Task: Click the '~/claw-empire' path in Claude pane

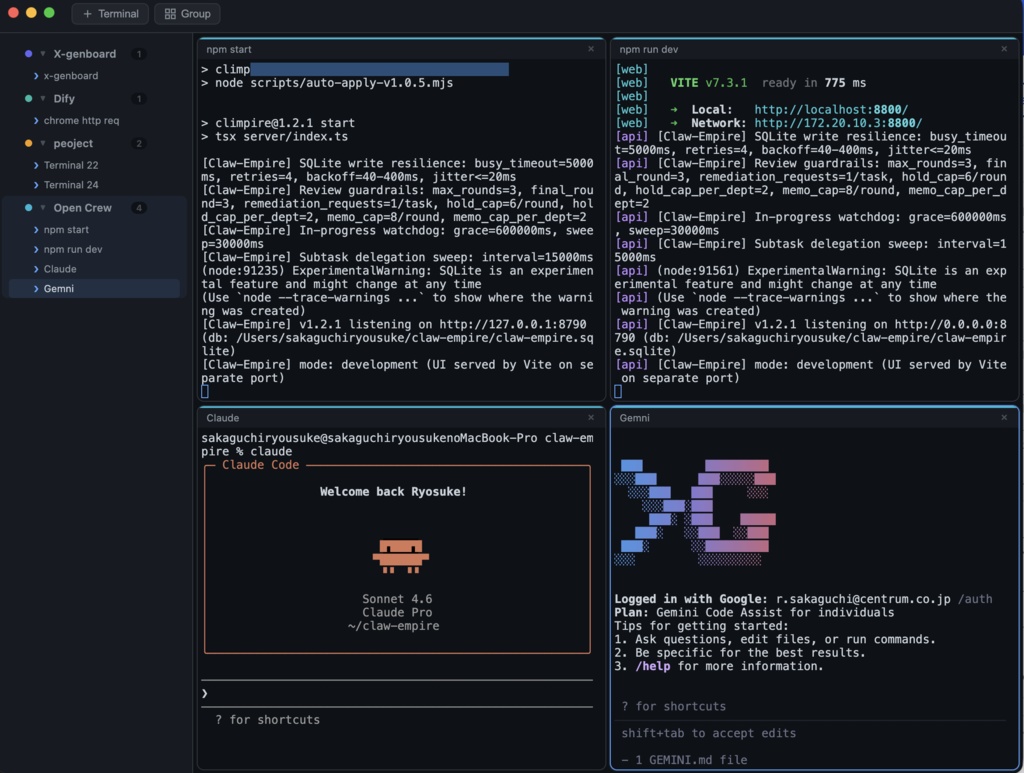Action: (393, 626)
